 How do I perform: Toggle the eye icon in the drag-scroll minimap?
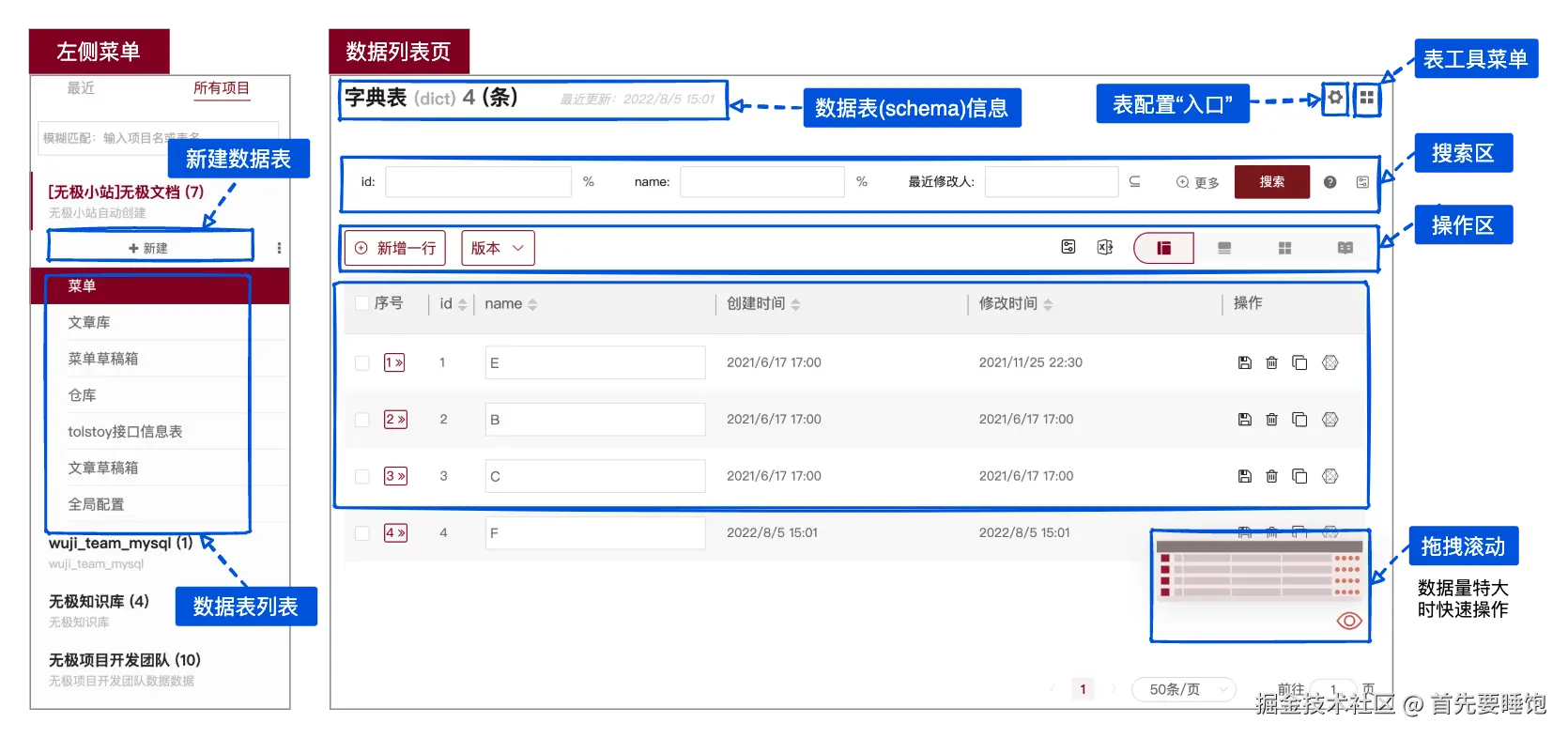(x=1349, y=621)
